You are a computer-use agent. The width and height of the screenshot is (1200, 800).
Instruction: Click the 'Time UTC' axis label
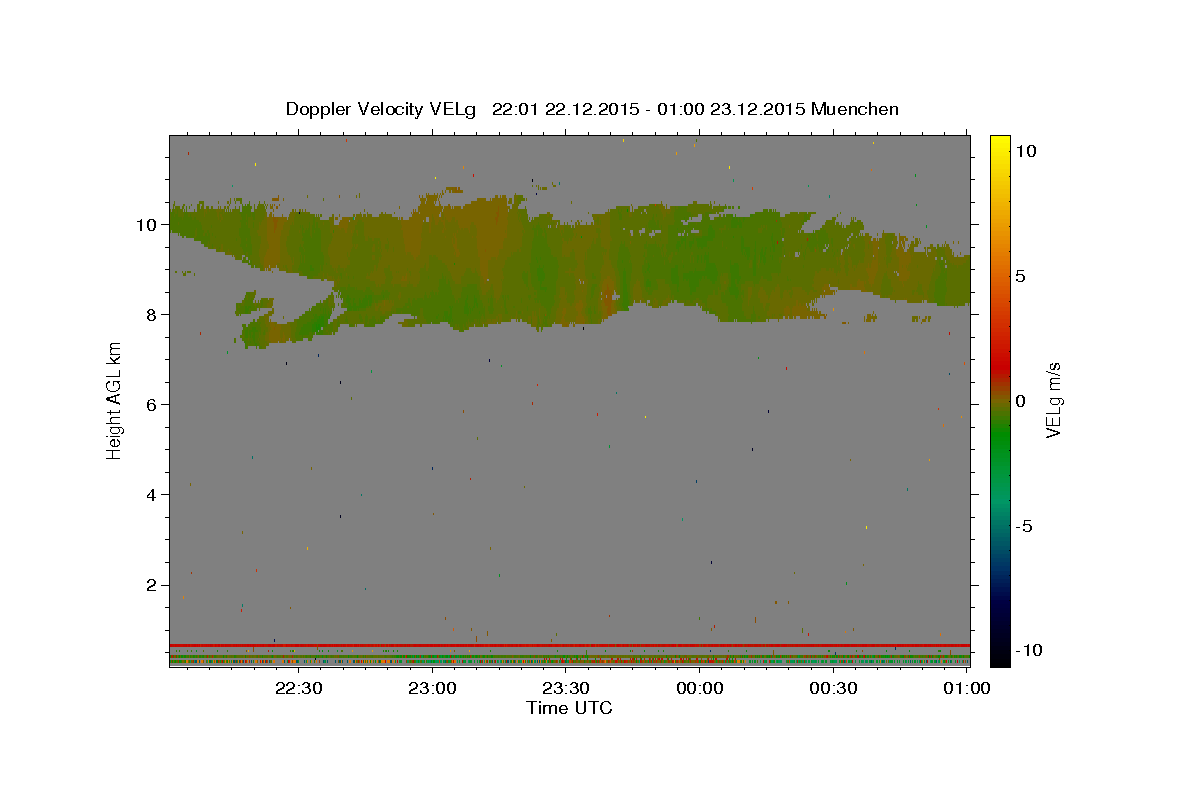click(x=569, y=708)
